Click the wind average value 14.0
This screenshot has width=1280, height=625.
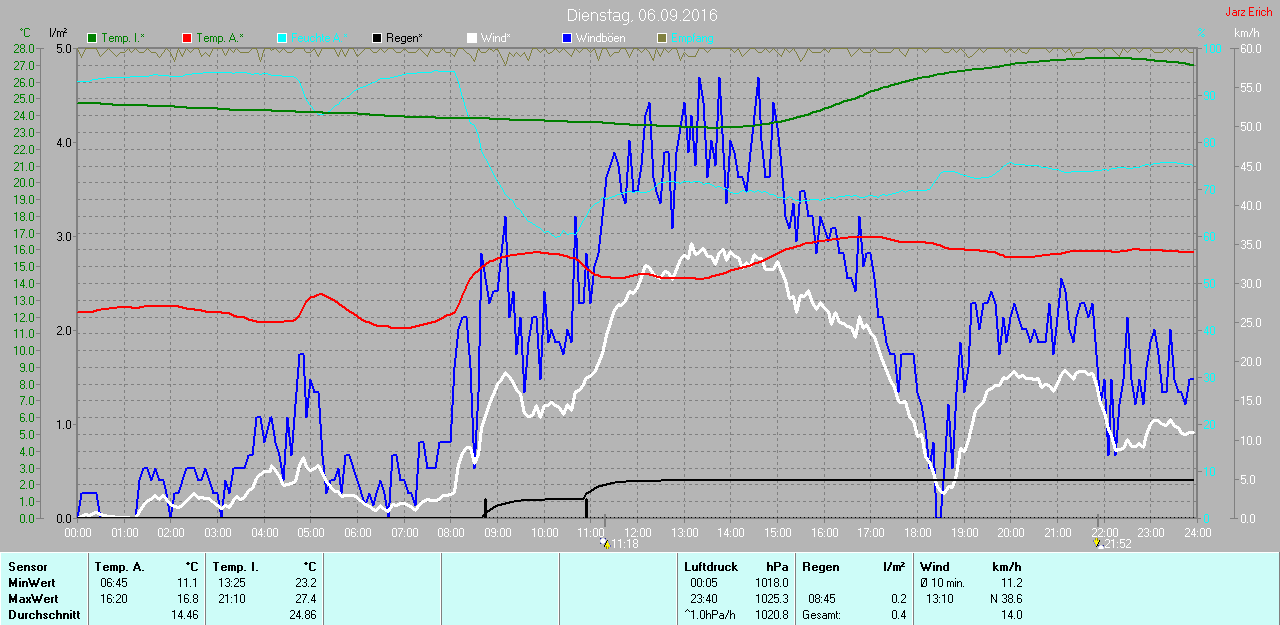coord(1012,614)
